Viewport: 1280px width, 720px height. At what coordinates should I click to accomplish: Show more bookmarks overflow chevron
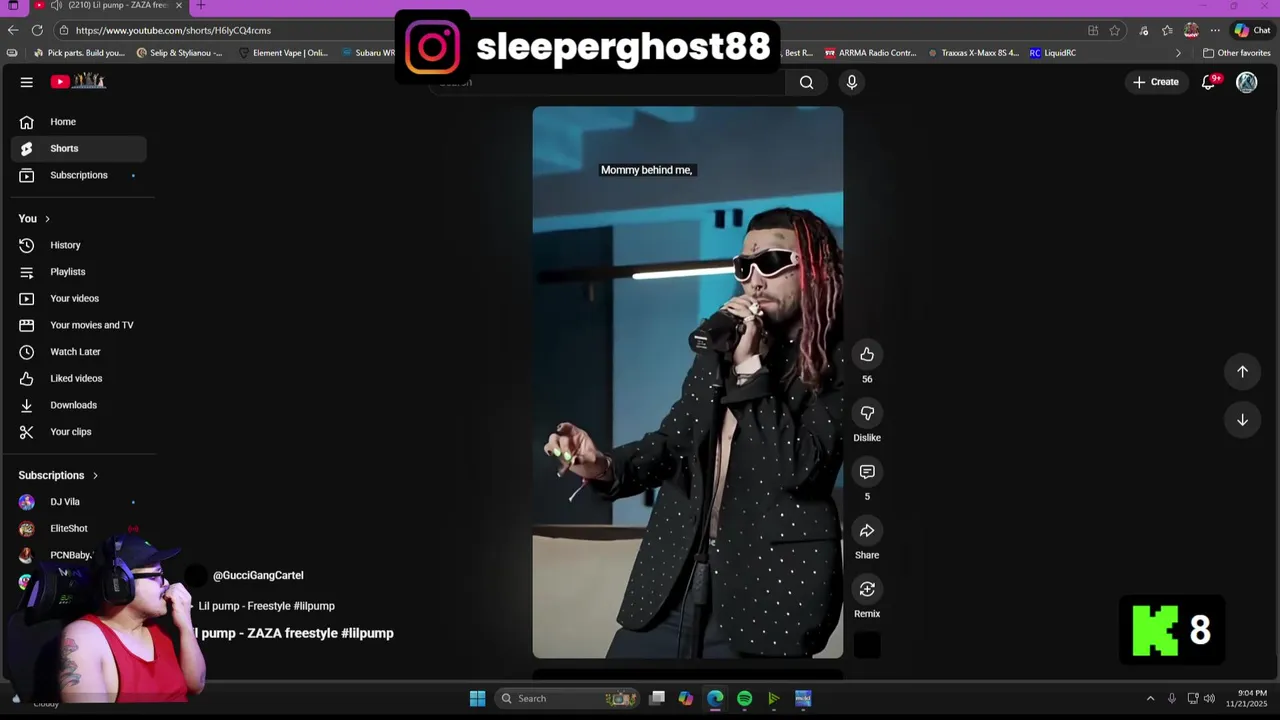tap(1178, 53)
